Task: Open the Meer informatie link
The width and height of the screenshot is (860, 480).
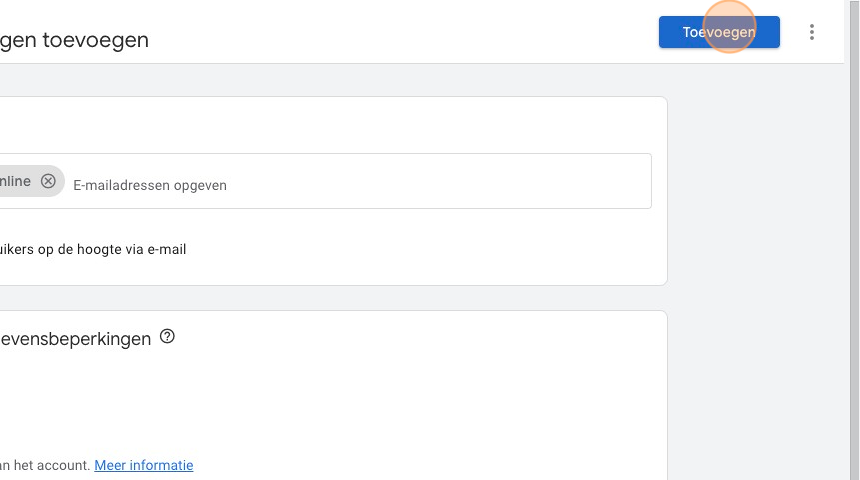Action: [x=143, y=465]
